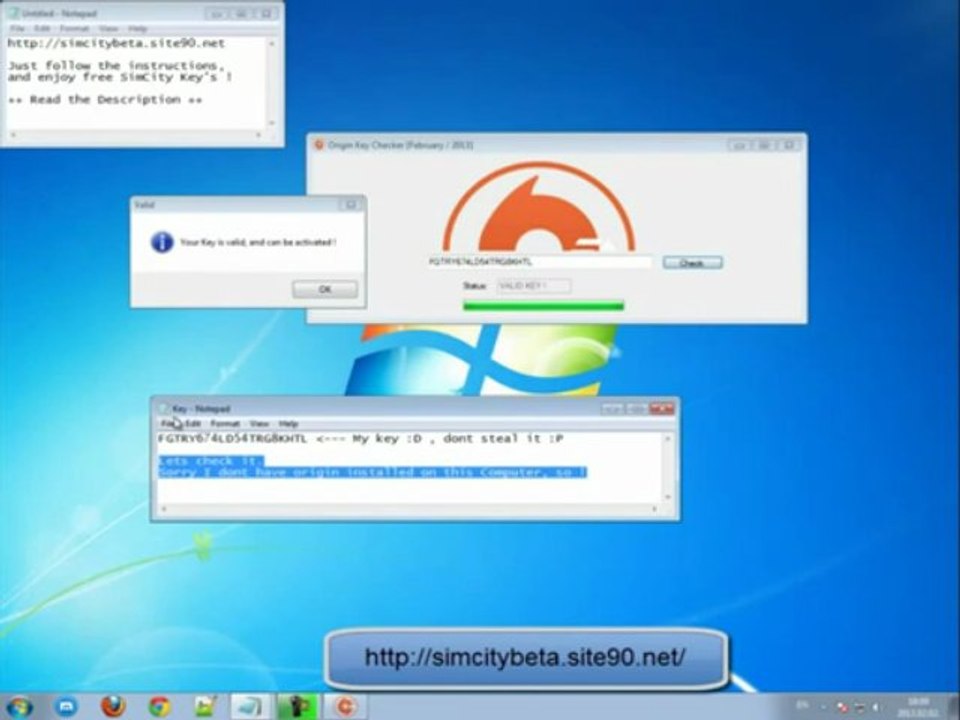This screenshot has height=720, width=960.
Task: Open Edit menu in Key - Notepad
Action: coord(193,424)
